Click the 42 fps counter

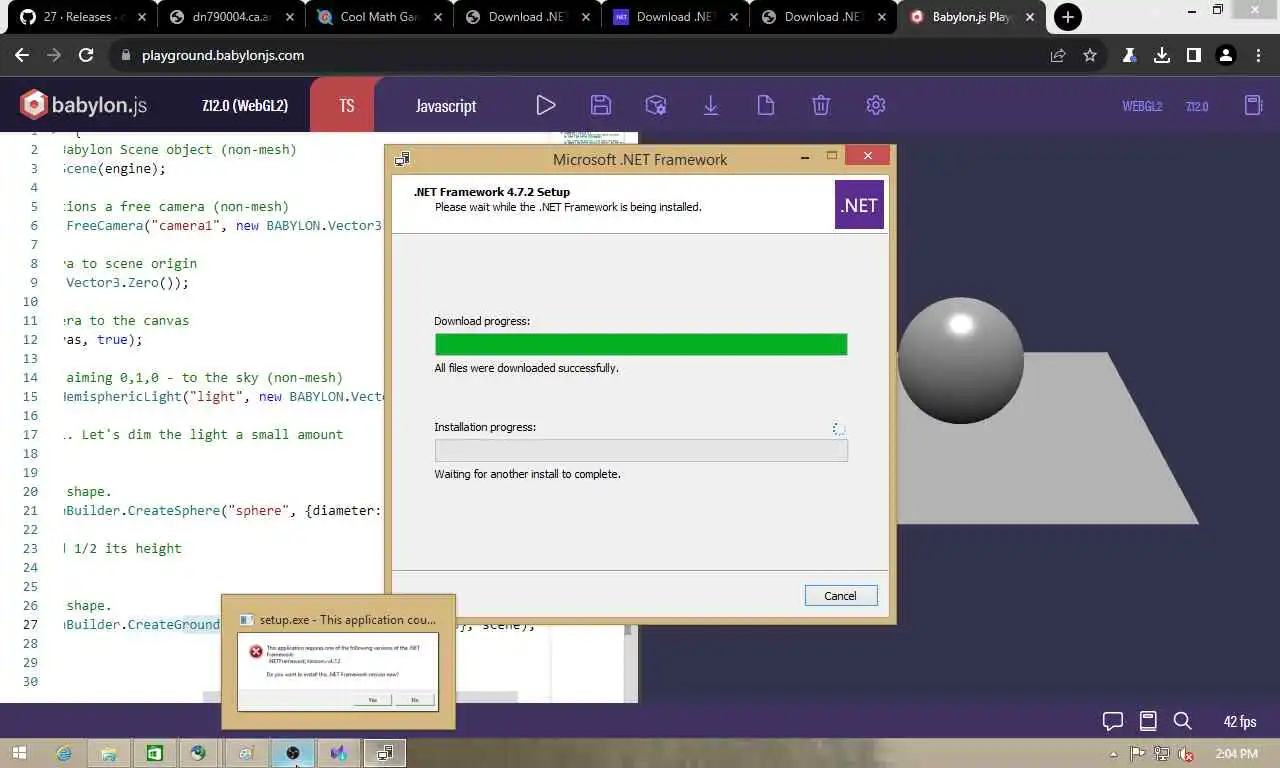click(1240, 721)
